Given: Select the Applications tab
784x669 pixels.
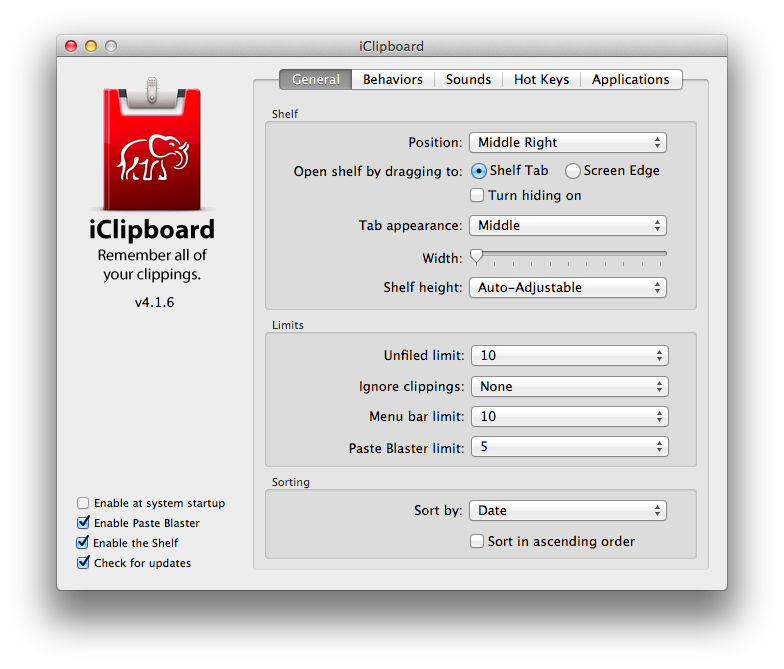Looking at the screenshot, I should tap(630, 80).
